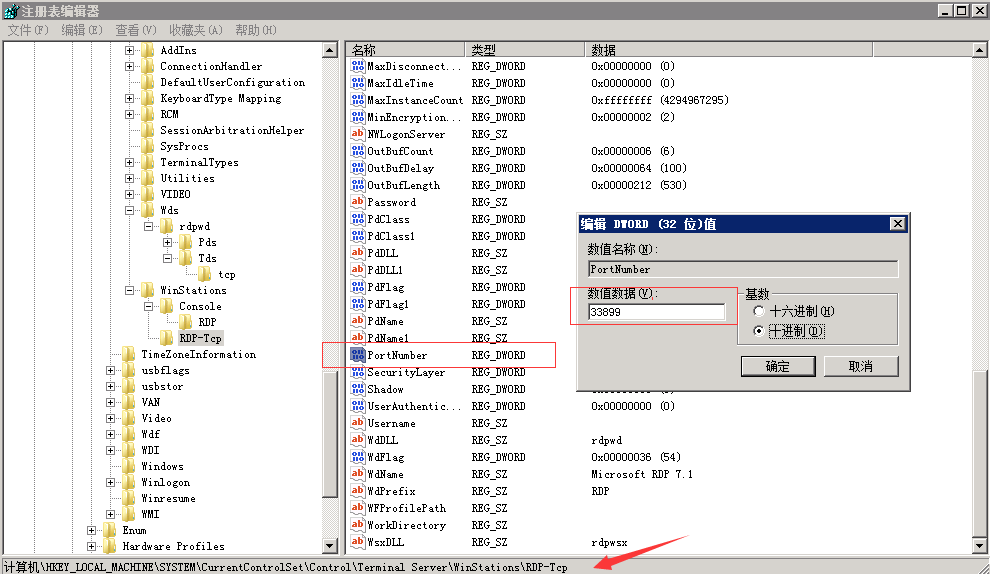Click the WdName string value icon
Viewport: 990px width, 574px height.
coord(357,474)
